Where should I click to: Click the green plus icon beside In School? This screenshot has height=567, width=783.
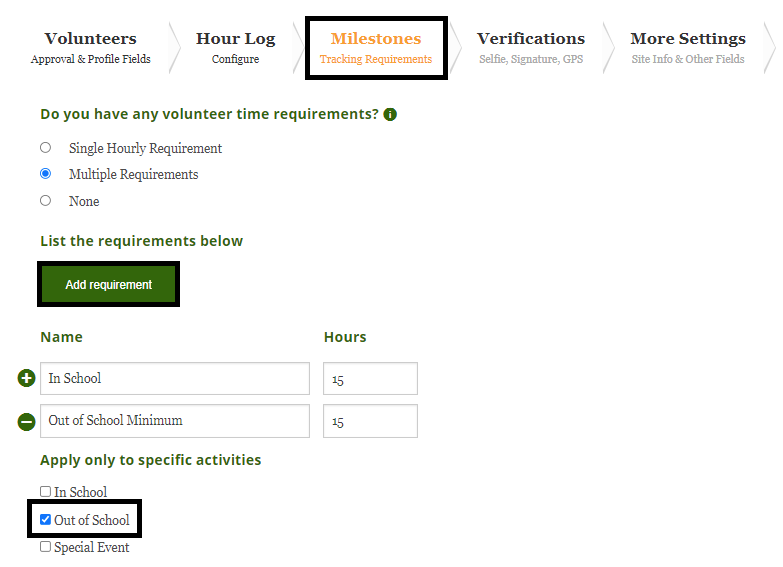[x=27, y=379]
